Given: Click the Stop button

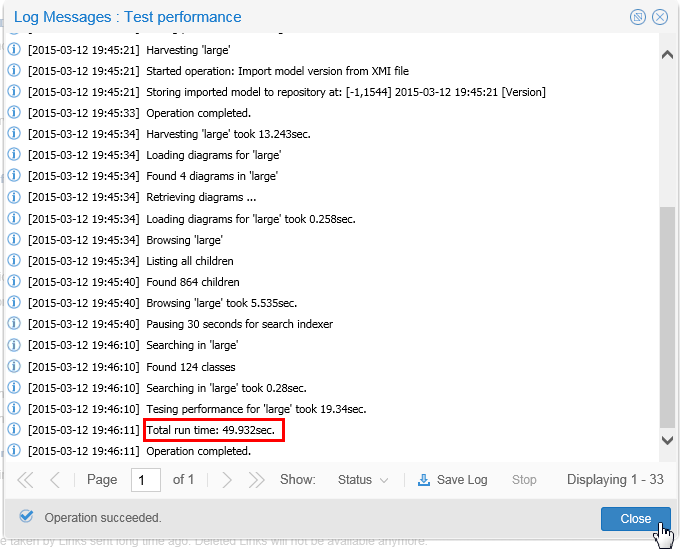Looking at the screenshot, I should 524,480.
